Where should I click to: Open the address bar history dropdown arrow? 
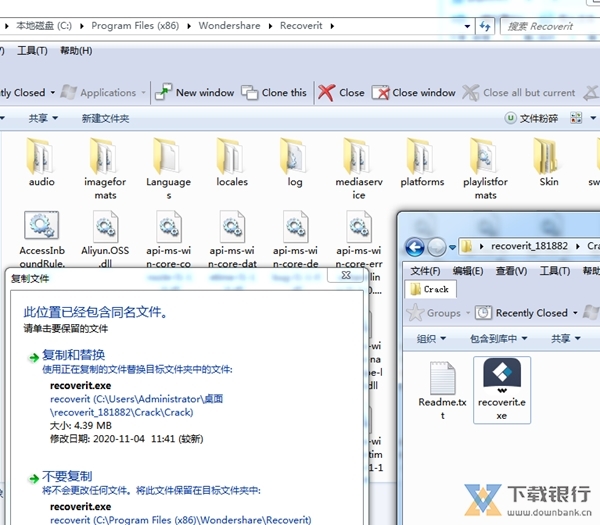[x=467, y=26]
